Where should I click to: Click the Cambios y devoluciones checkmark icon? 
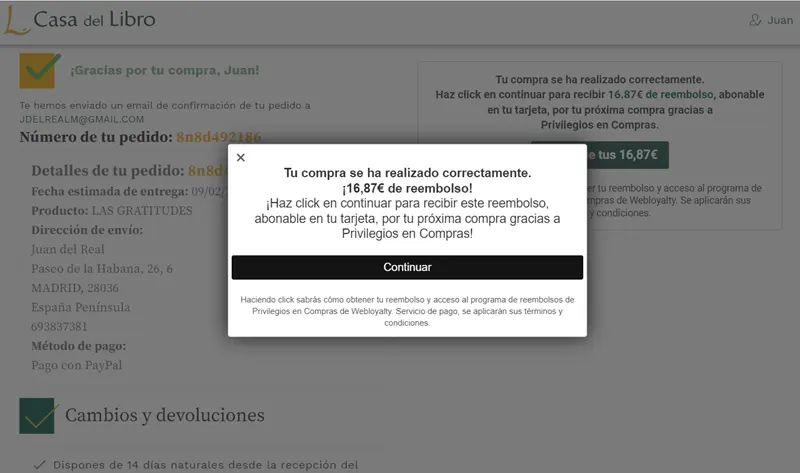click(x=37, y=415)
